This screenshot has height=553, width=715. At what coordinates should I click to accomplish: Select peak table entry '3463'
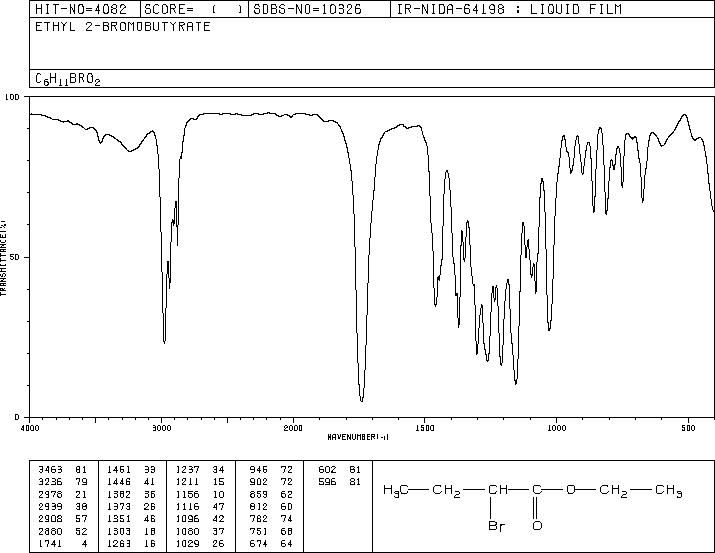point(50,470)
